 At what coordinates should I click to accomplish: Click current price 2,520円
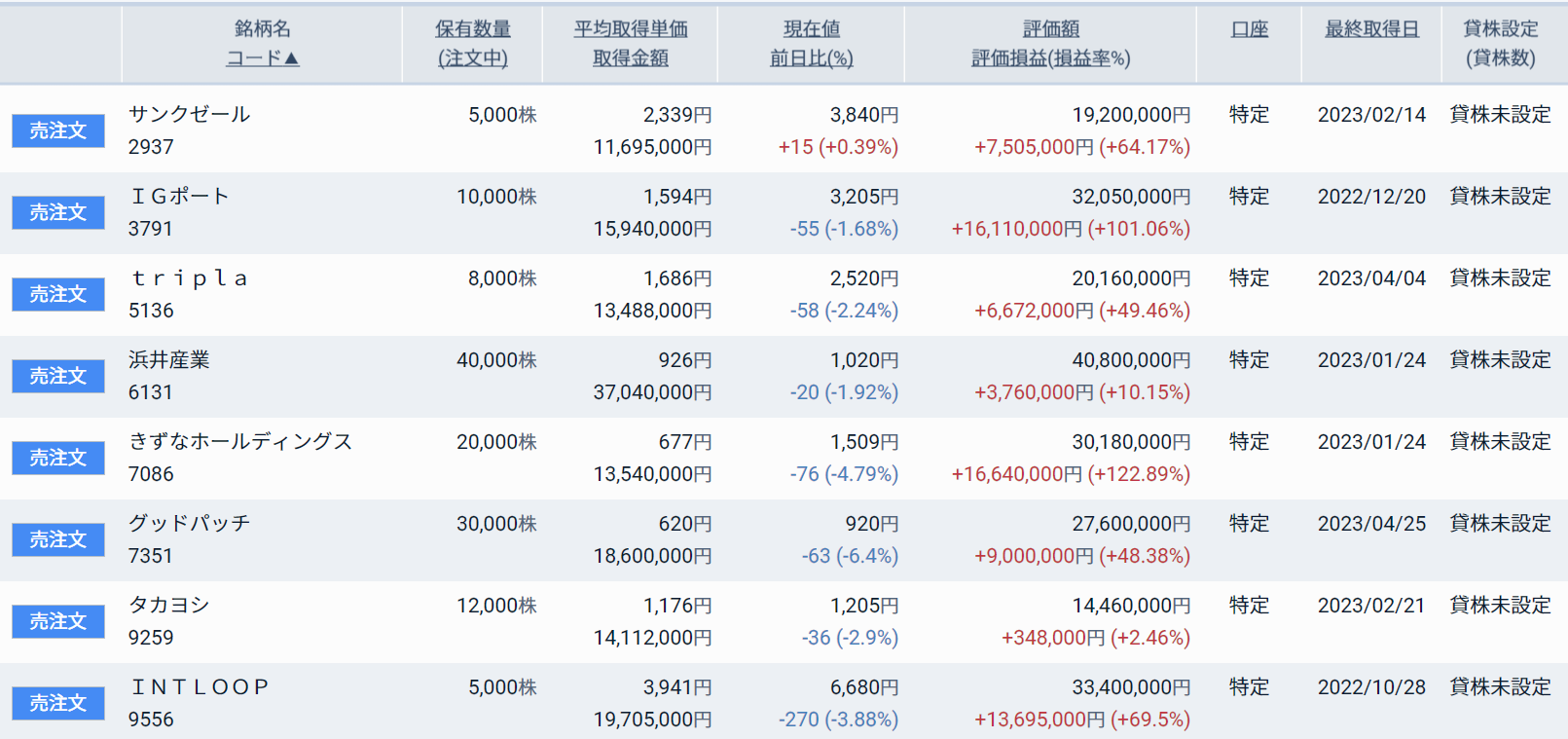tap(864, 278)
